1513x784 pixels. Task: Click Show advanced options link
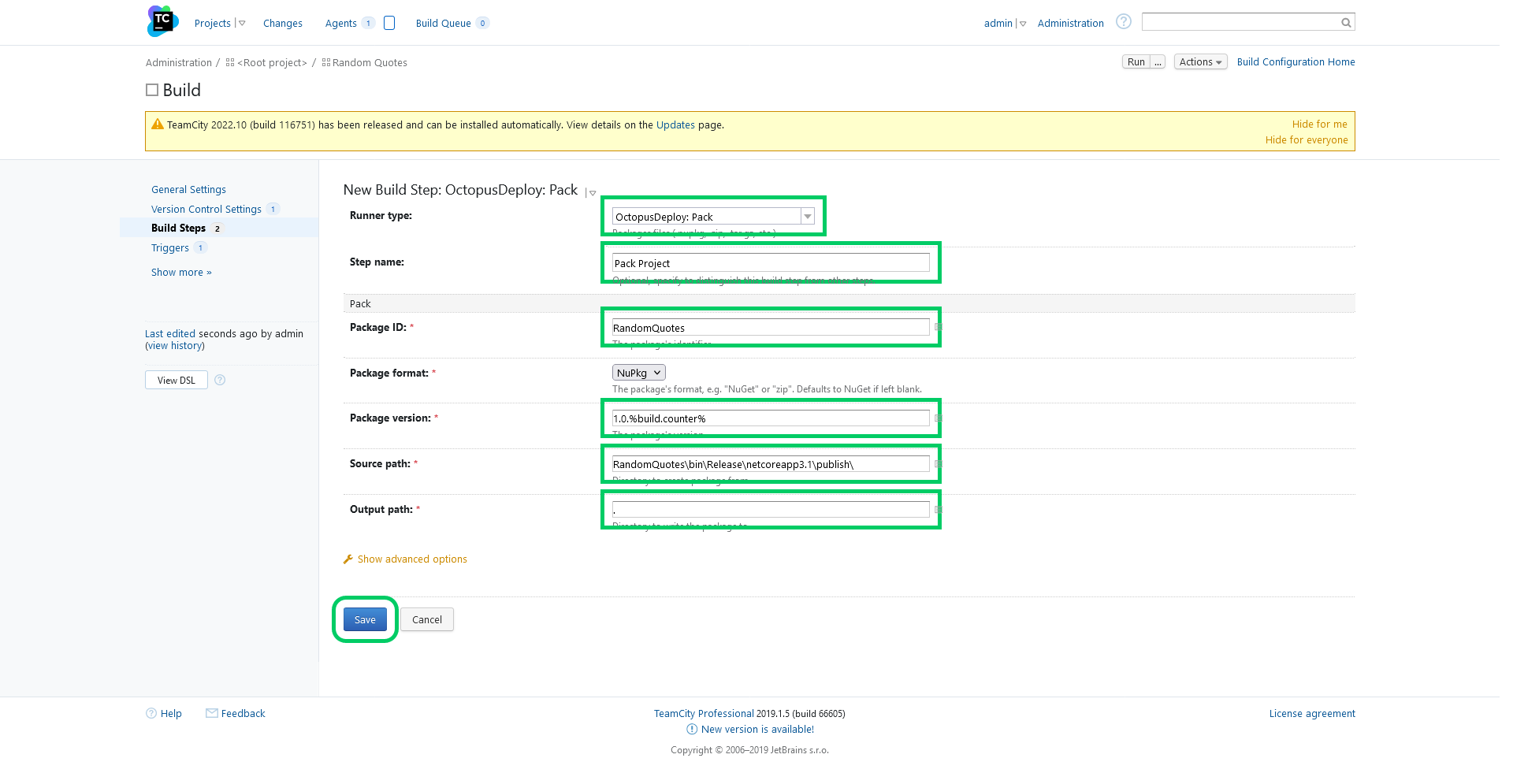click(412, 559)
